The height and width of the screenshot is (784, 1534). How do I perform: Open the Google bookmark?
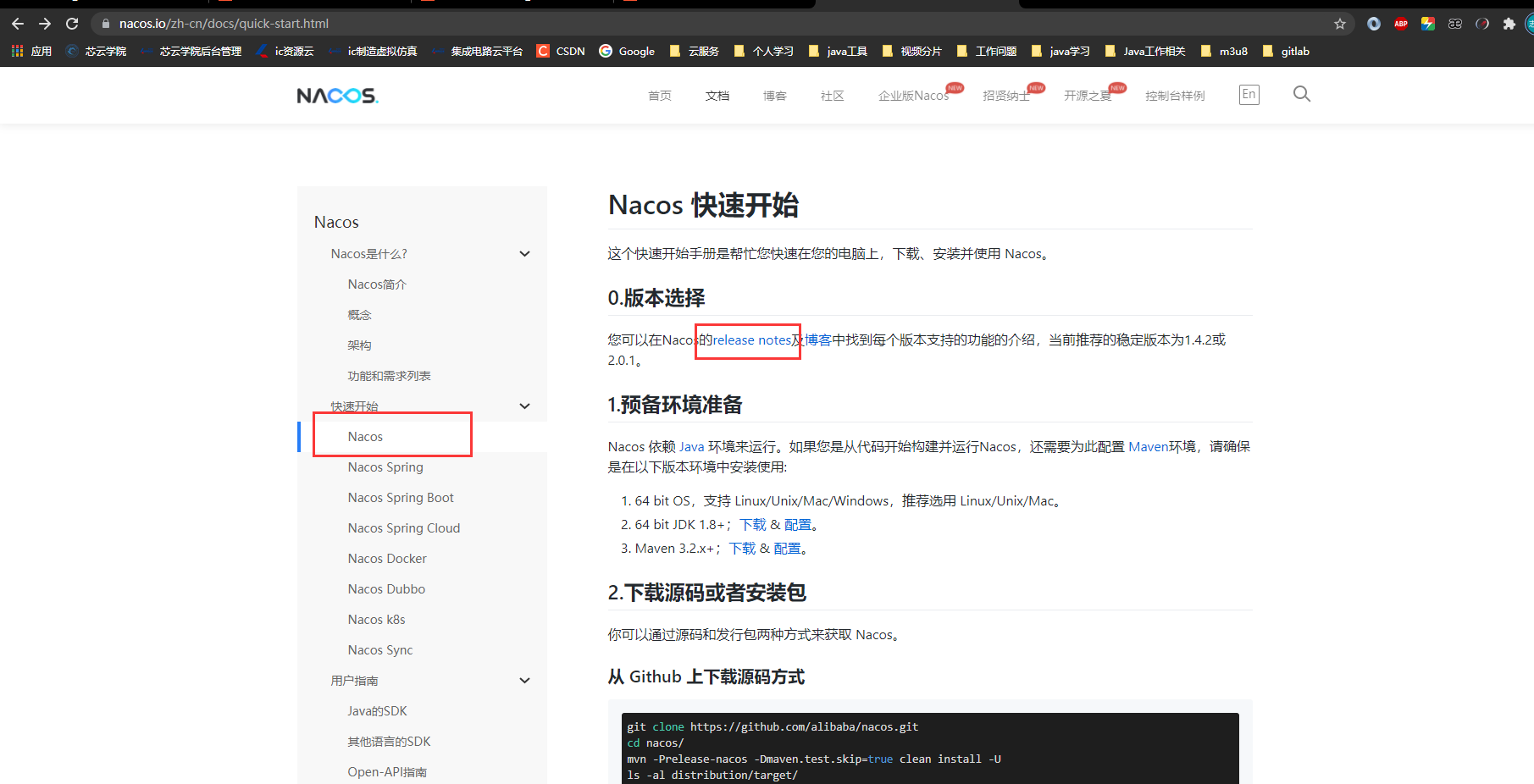pos(627,51)
